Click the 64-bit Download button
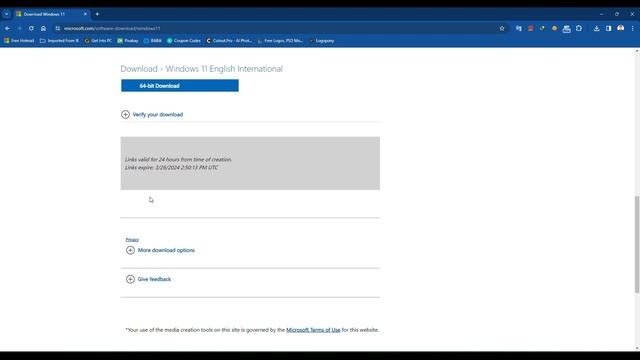The width and height of the screenshot is (640, 360). pos(180,86)
